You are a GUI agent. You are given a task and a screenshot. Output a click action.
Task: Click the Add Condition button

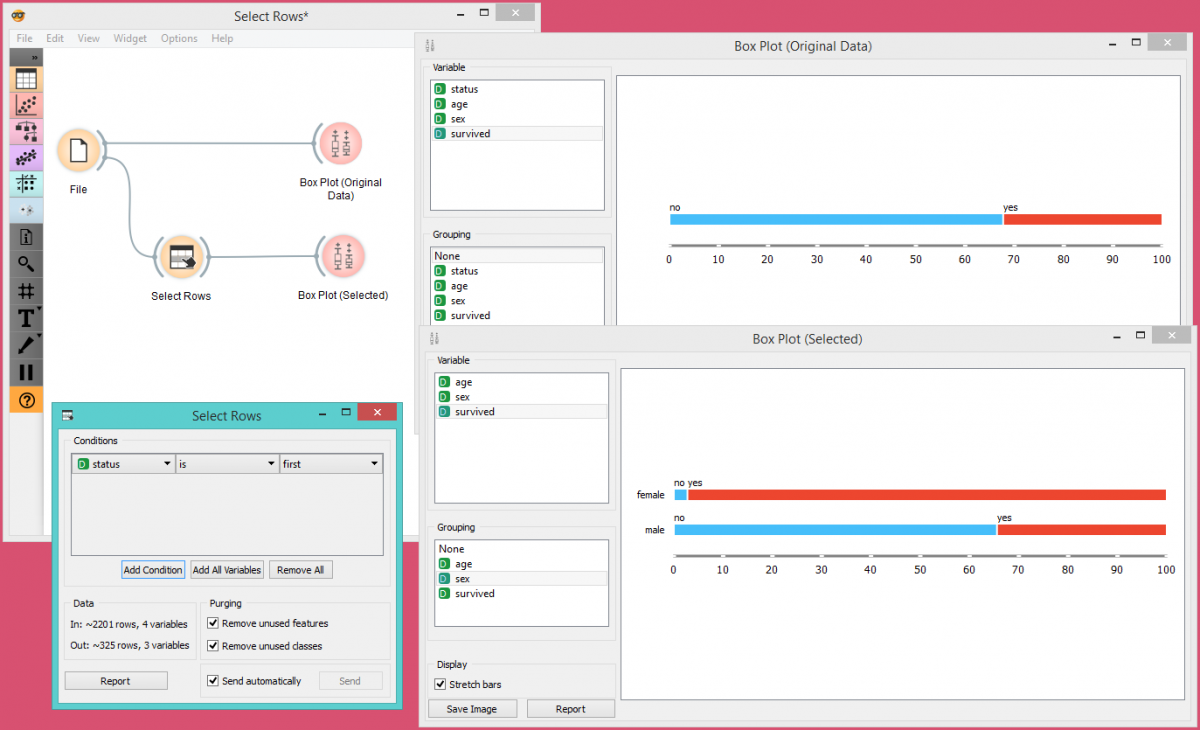point(153,570)
